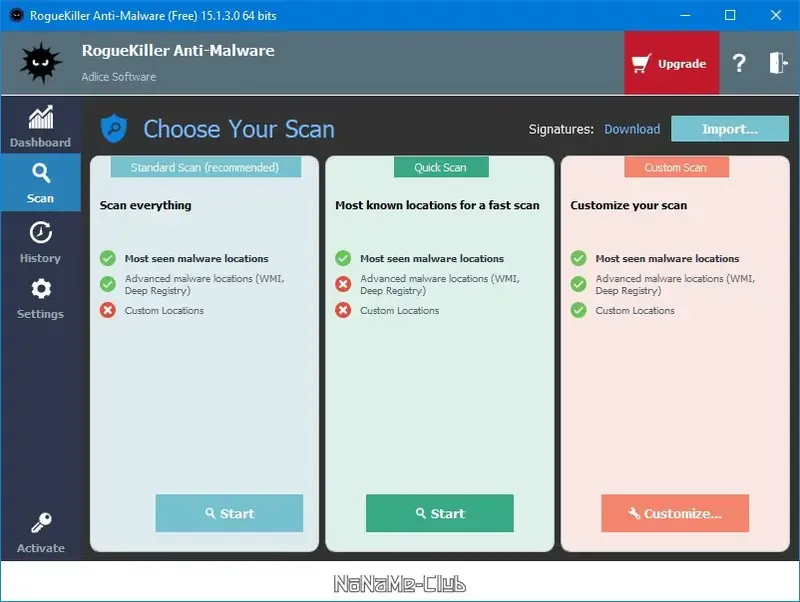This screenshot has height=602, width=800.
Task: Click the blue shield scan icon
Action: tap(114, 129)
